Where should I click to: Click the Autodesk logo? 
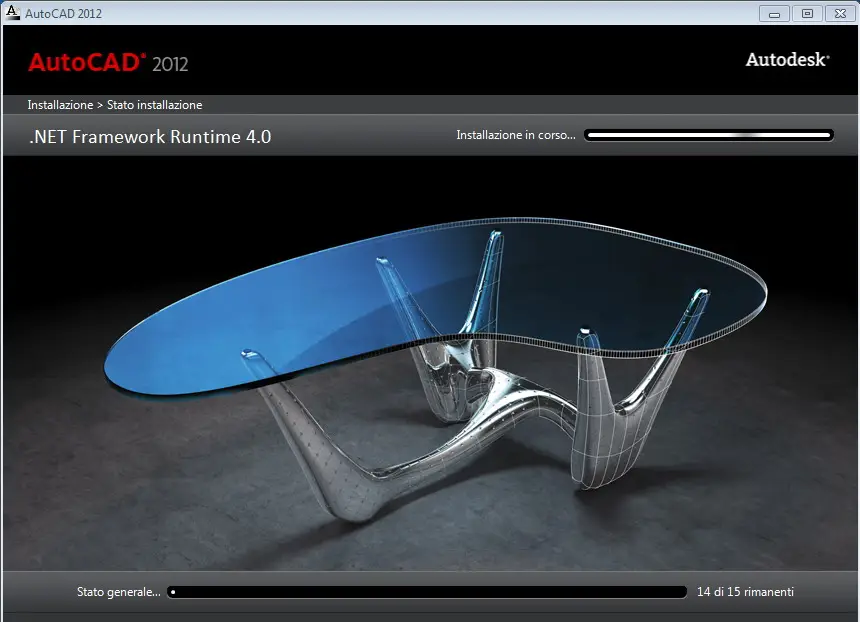tap(787, 60)
